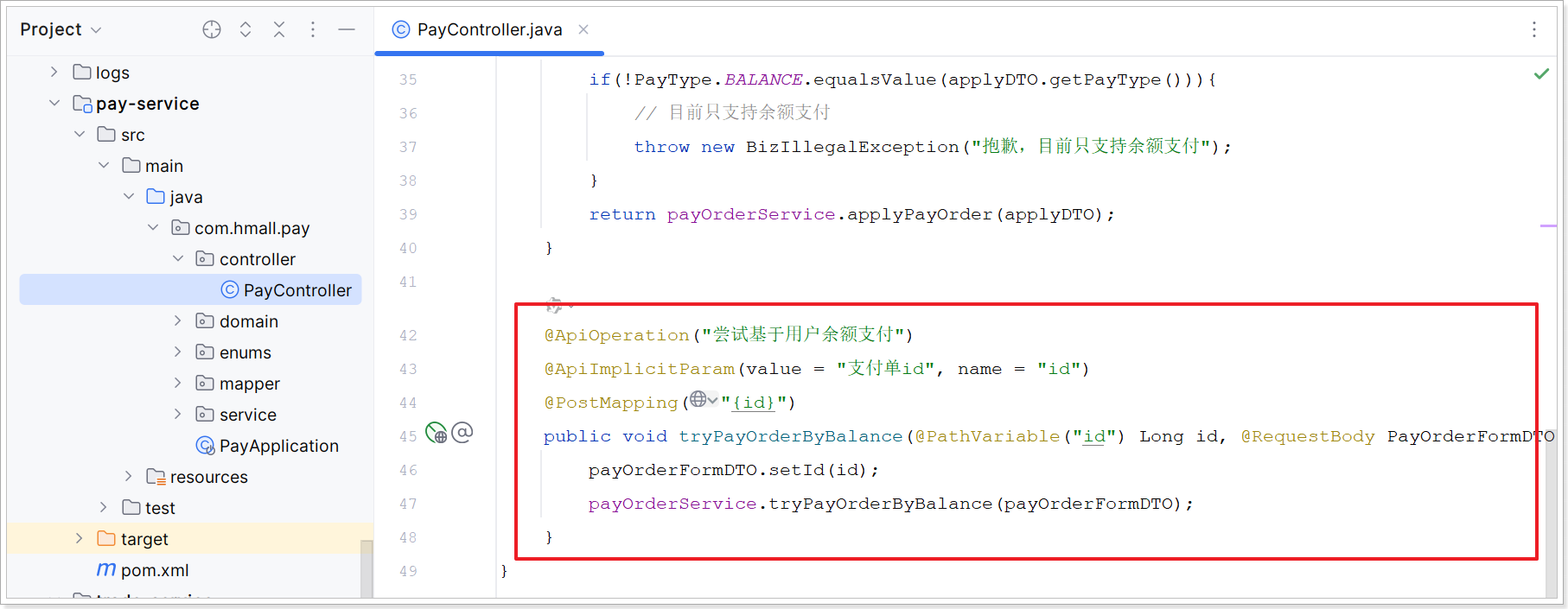Select the domain package row

click(190, 321)
